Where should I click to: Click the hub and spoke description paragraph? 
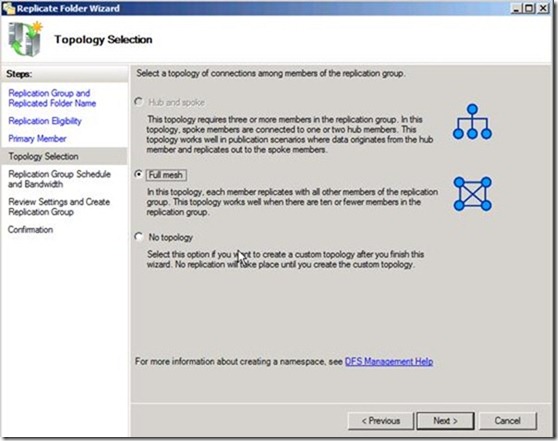coord(290,134)
